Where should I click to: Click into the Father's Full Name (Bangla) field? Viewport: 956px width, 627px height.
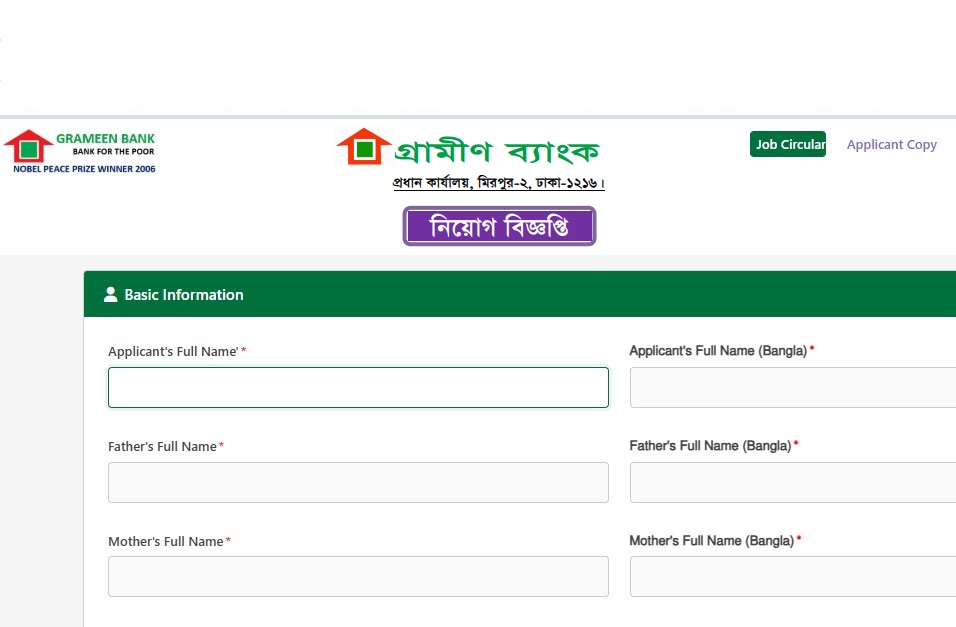point(792,482)
